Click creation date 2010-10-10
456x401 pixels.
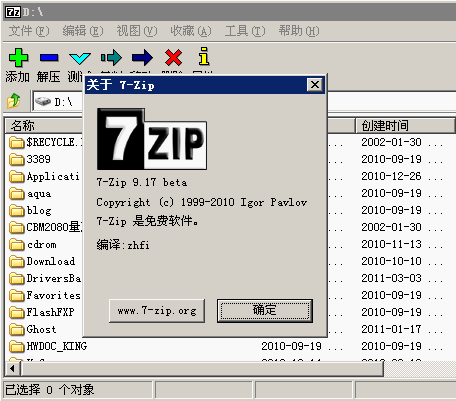pyautogui.click(x=391, y=261)
